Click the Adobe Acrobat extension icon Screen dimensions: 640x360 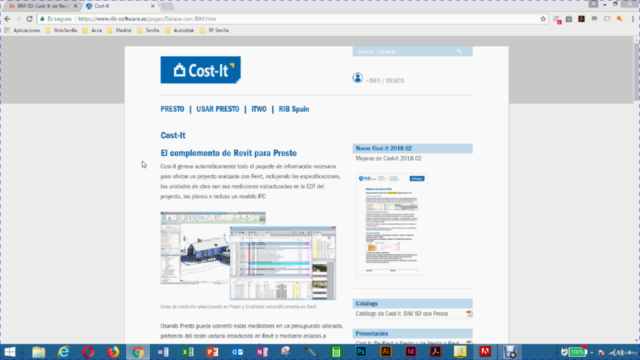(x=582, y=19)
